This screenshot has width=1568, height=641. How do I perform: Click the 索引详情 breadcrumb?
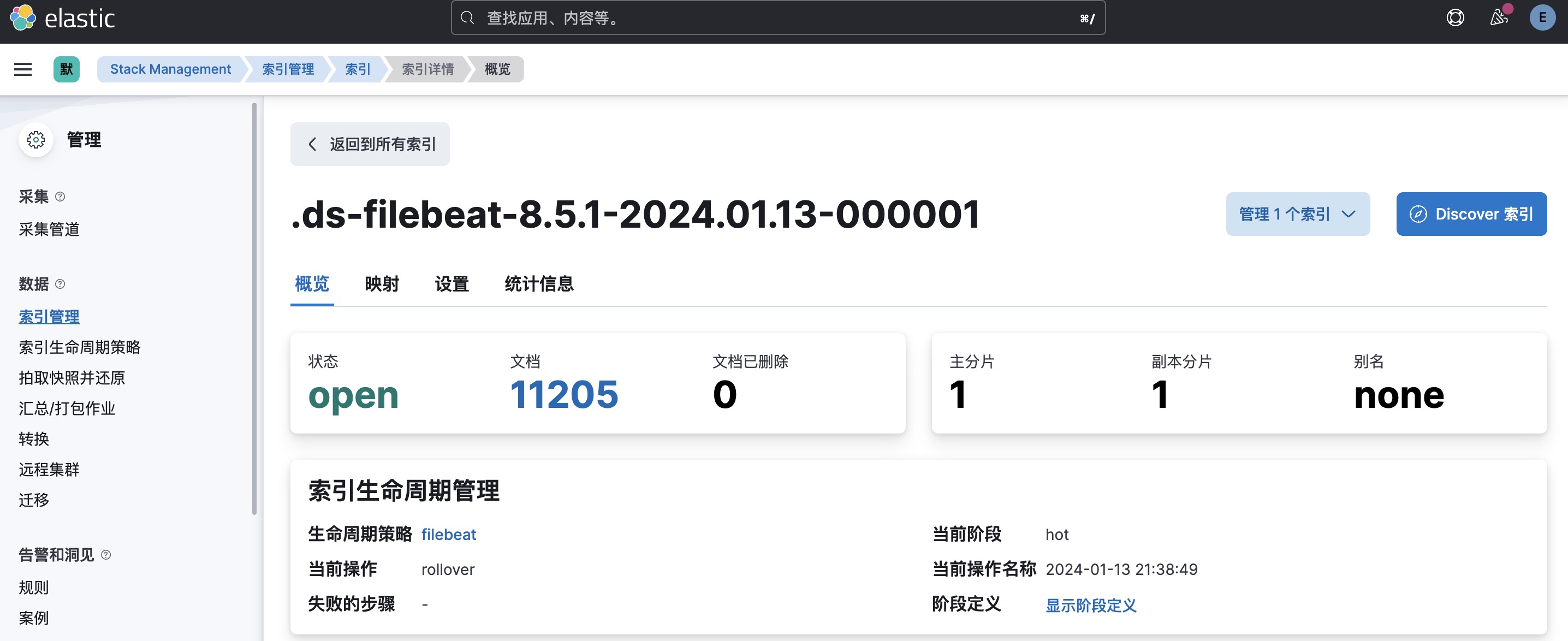click(428, 69)
